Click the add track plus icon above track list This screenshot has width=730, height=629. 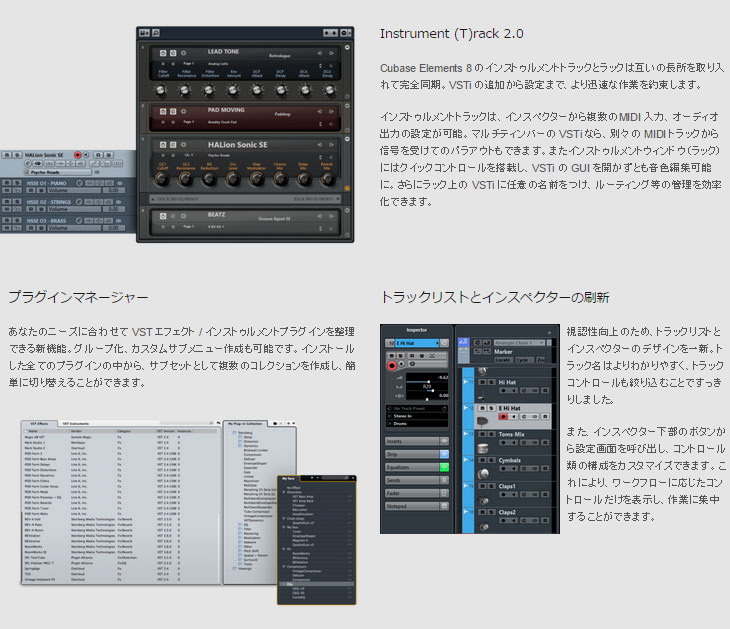point(549,332)
